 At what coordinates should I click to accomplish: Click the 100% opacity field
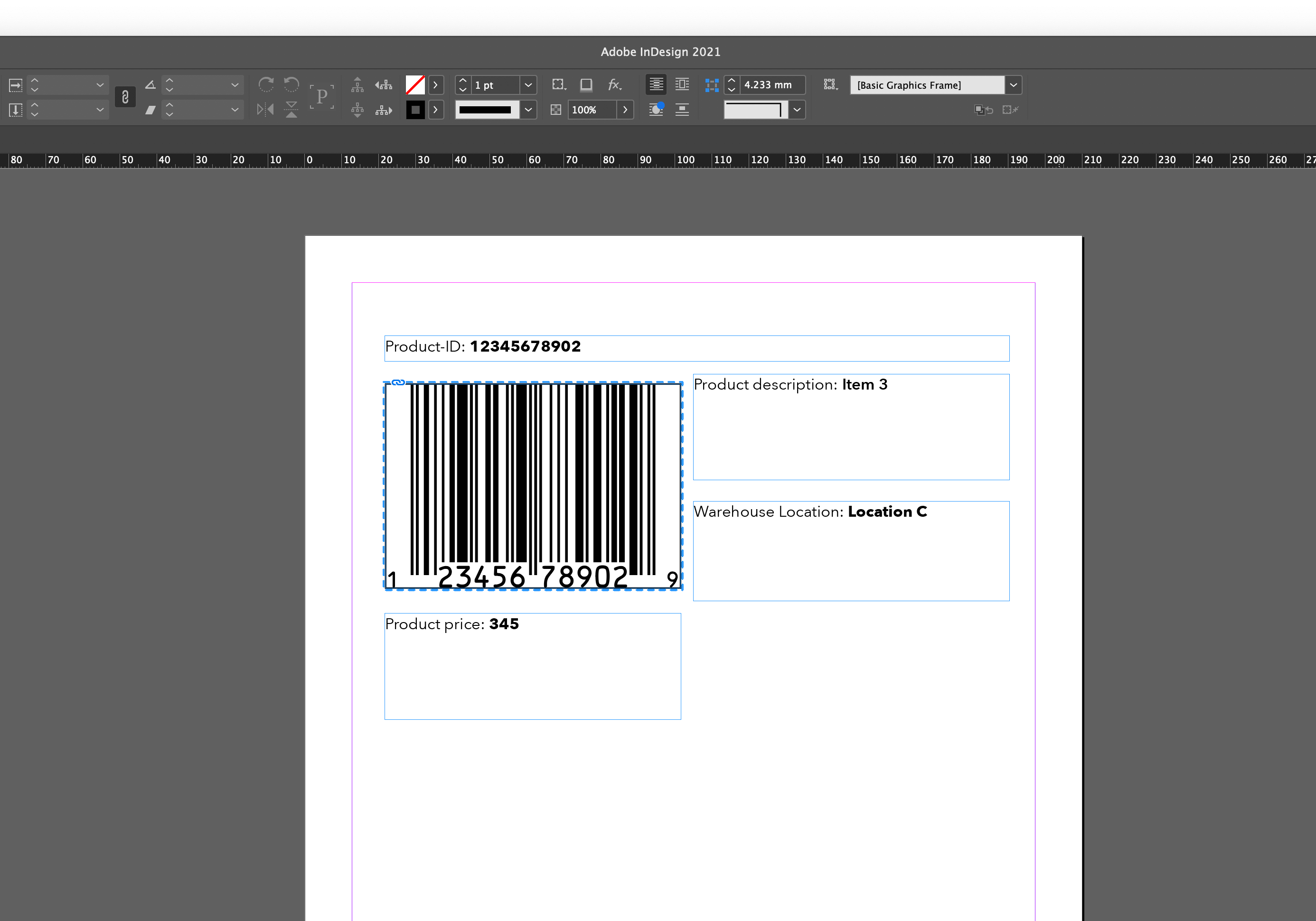click(x=592, y=110)
